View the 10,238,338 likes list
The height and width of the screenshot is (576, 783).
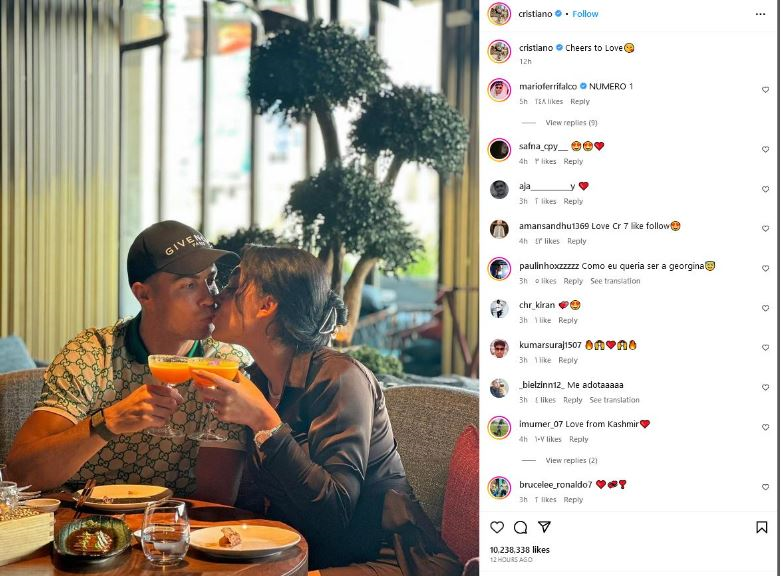click(x=519, y=550)
